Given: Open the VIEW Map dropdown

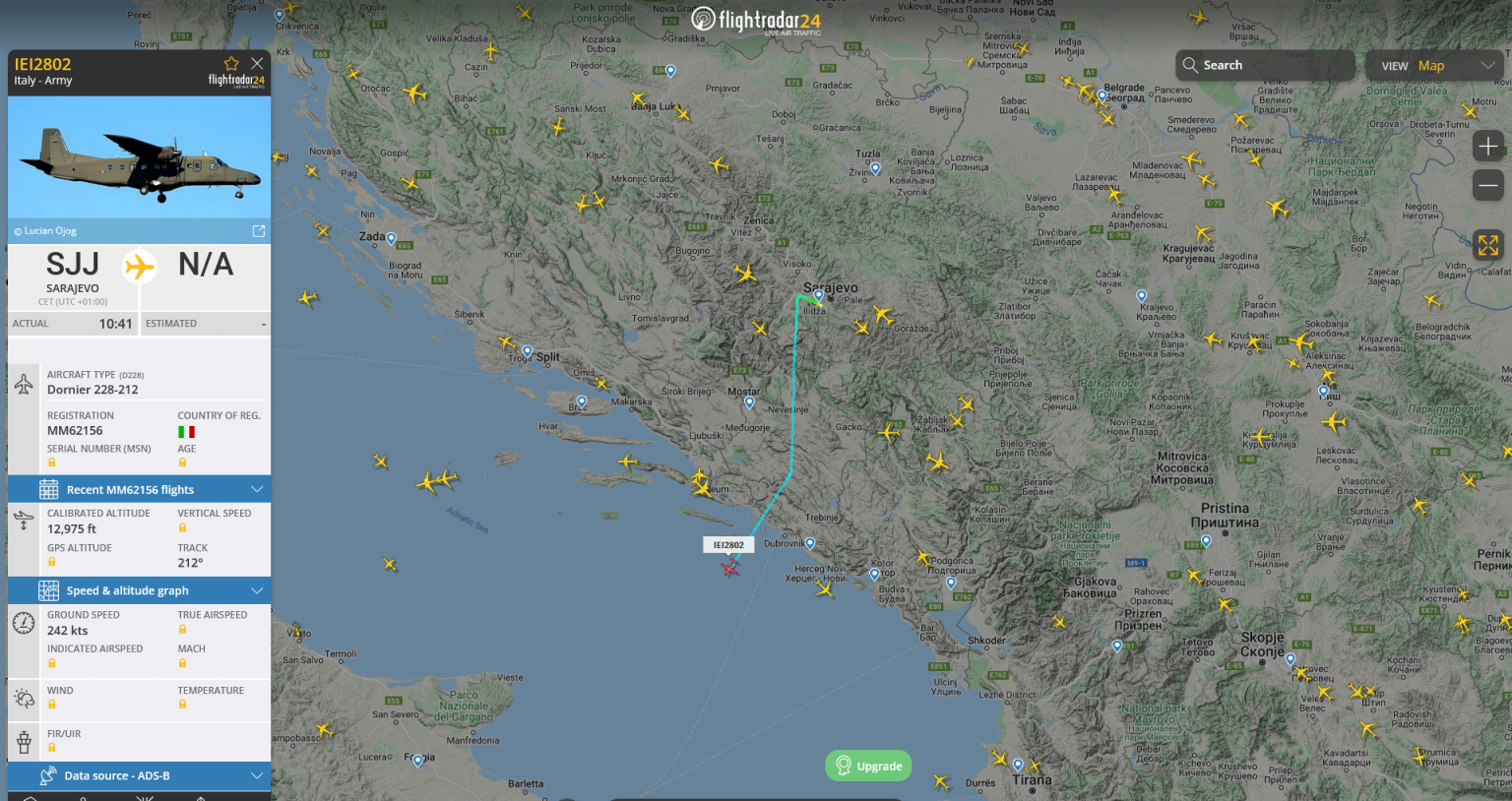Looking at the screenshot, I should click(1438, 66).
